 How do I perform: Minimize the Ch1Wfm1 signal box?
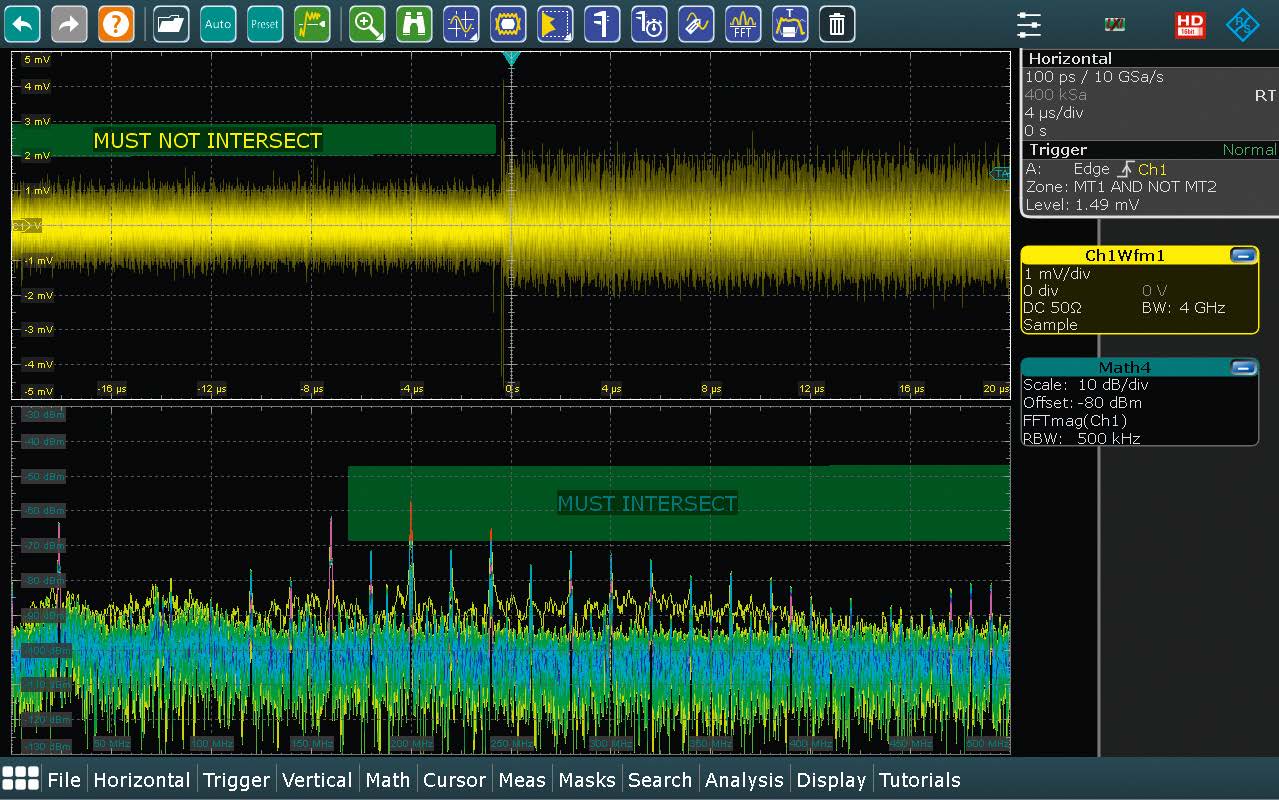coord(1243,256)
